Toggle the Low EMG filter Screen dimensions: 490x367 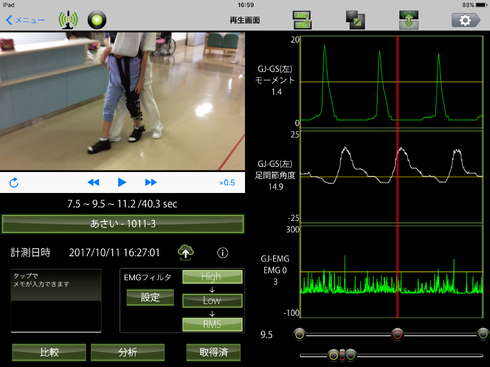click(x=212, y=300)
